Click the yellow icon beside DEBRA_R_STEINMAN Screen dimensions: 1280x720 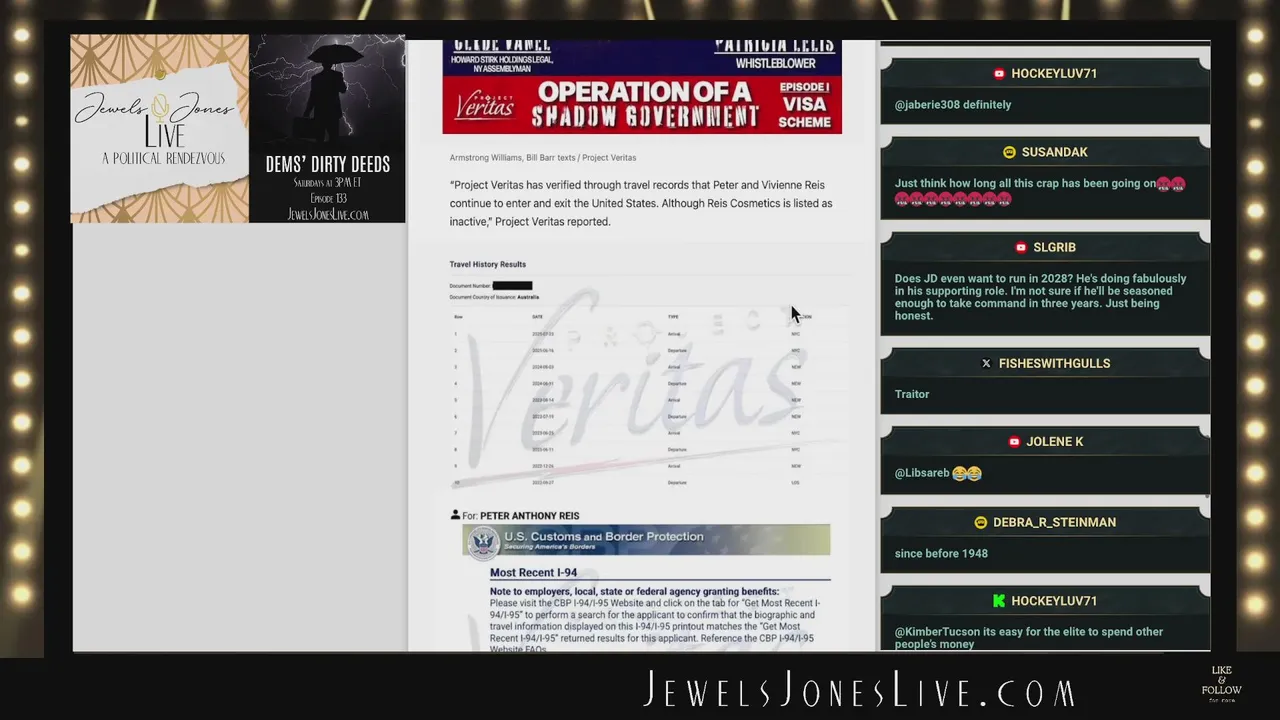click(x=980, y=522)
